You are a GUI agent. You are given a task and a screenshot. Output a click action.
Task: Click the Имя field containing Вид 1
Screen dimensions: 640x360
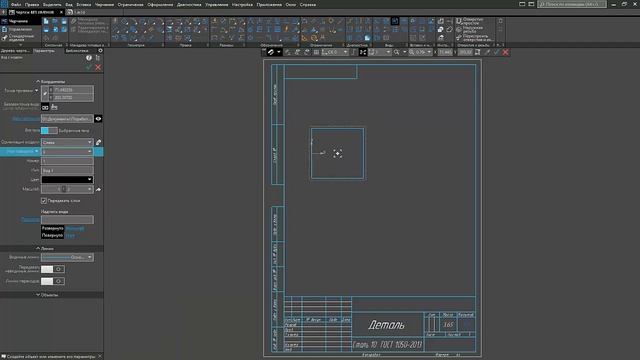[67, 170]
